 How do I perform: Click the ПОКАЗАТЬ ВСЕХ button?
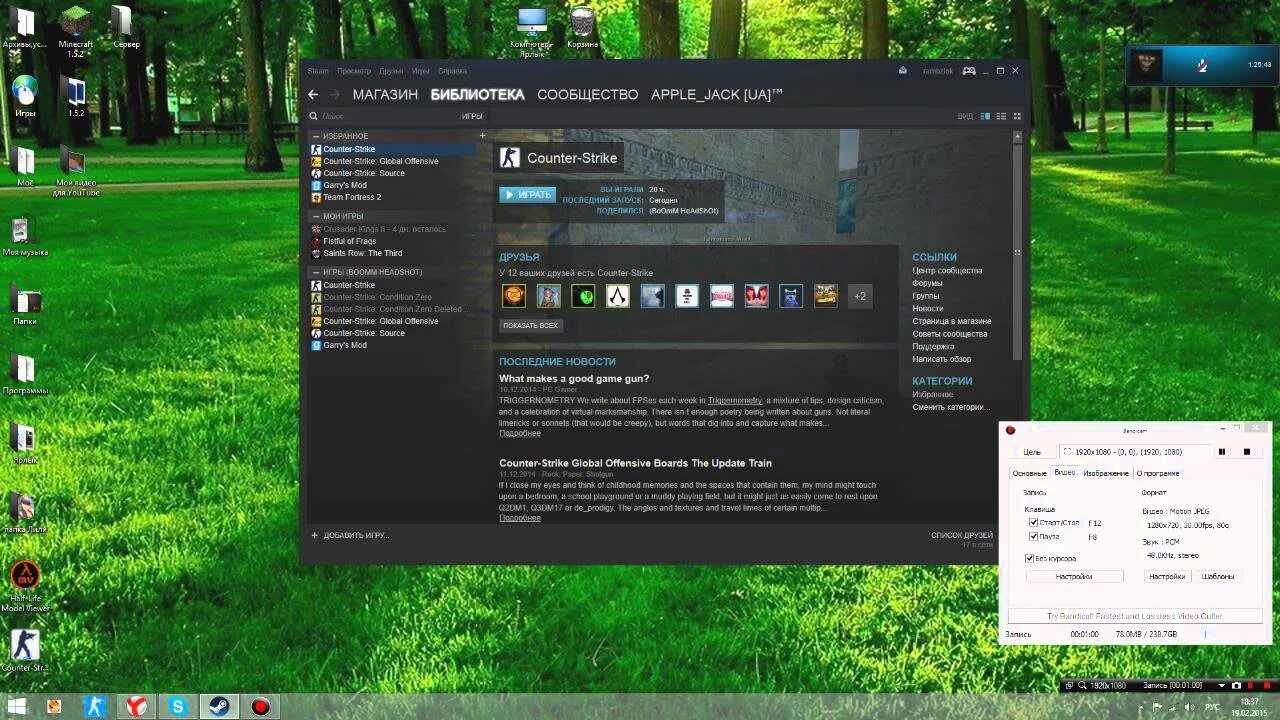[x=531, y=326]
